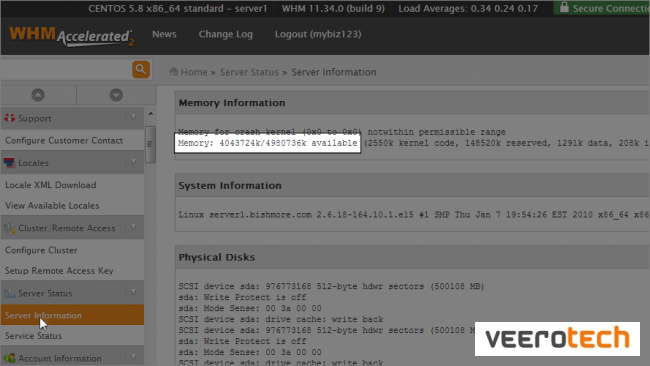Click the WHM Accelerated logo
The height and width of the screenshot is (366, 650).
(x=71, y=36)
